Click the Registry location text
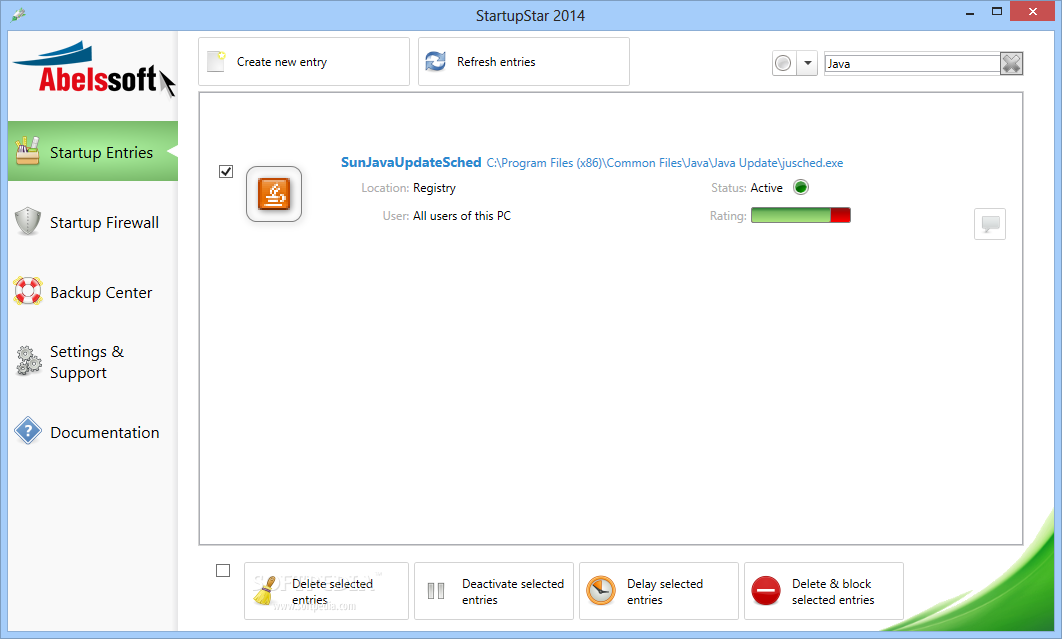1062x639 pixels. tap(434, 188)
